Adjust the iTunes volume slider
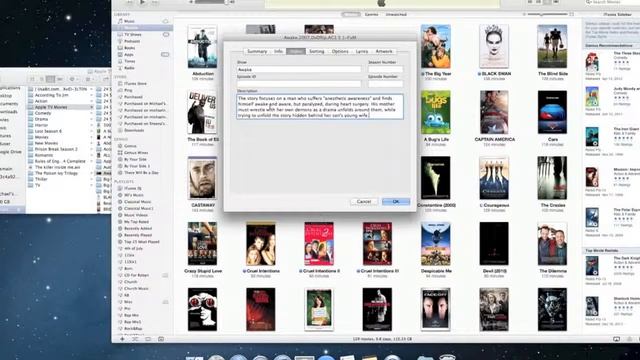 tap(212, 2)
